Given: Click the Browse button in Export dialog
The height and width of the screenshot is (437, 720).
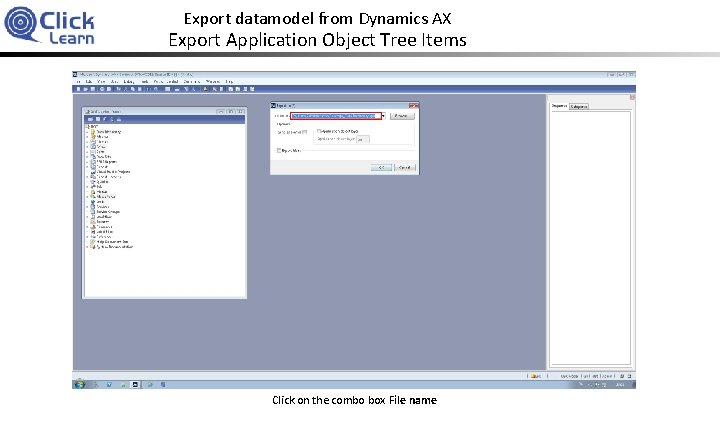Looking at the screenshot, I should (x=402, y=116).
